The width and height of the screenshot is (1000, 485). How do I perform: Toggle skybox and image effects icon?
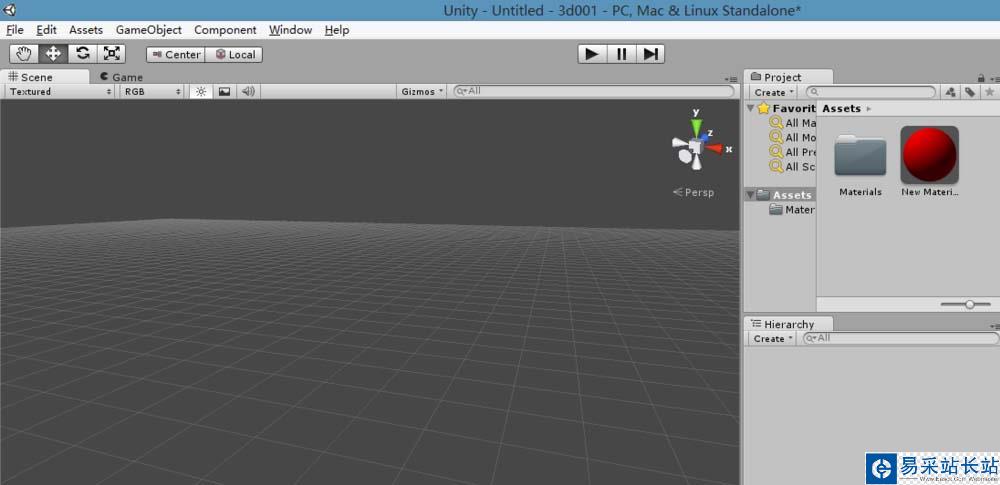point(224,91)
